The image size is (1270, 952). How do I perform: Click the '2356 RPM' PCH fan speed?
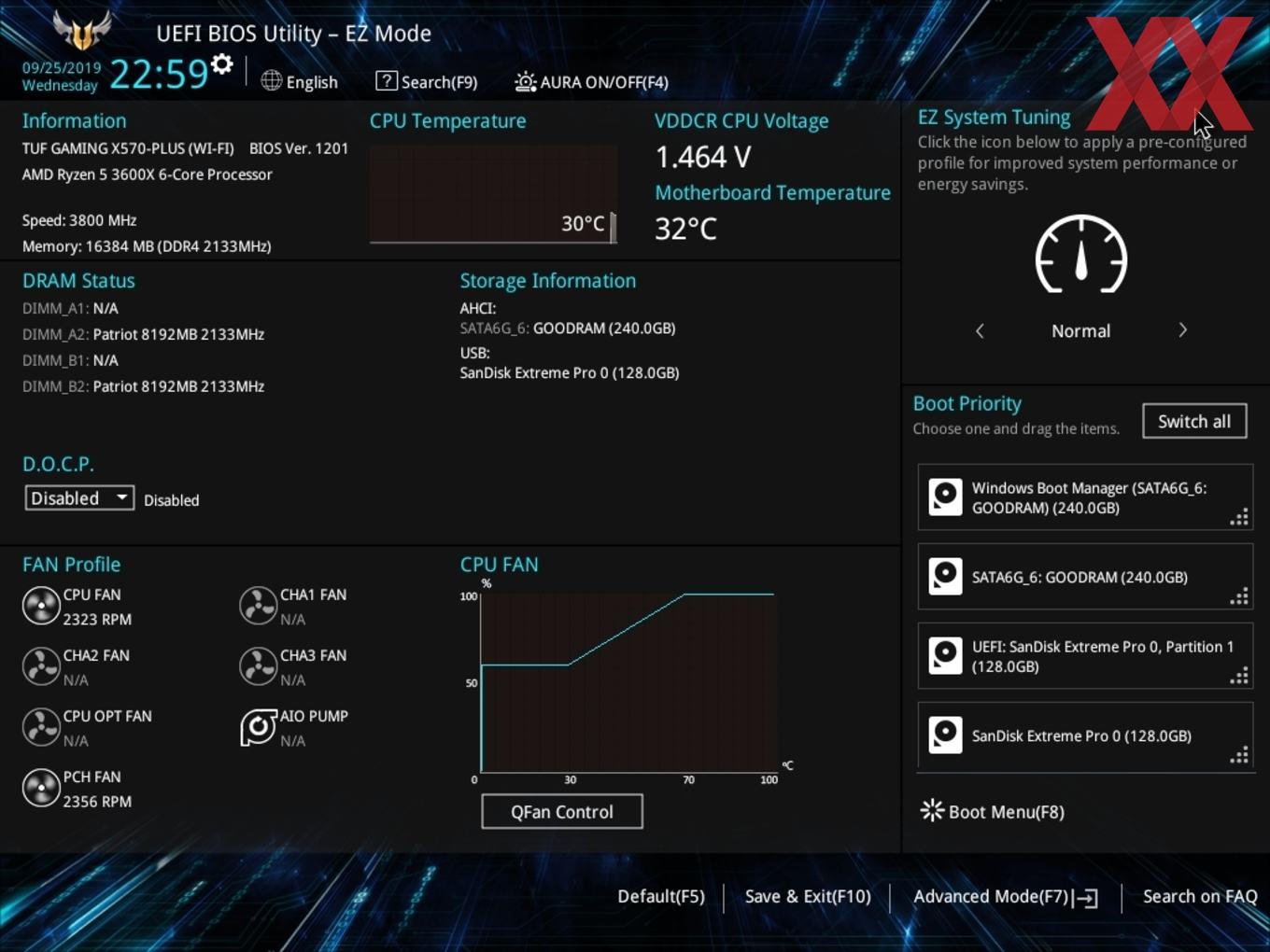97,802
